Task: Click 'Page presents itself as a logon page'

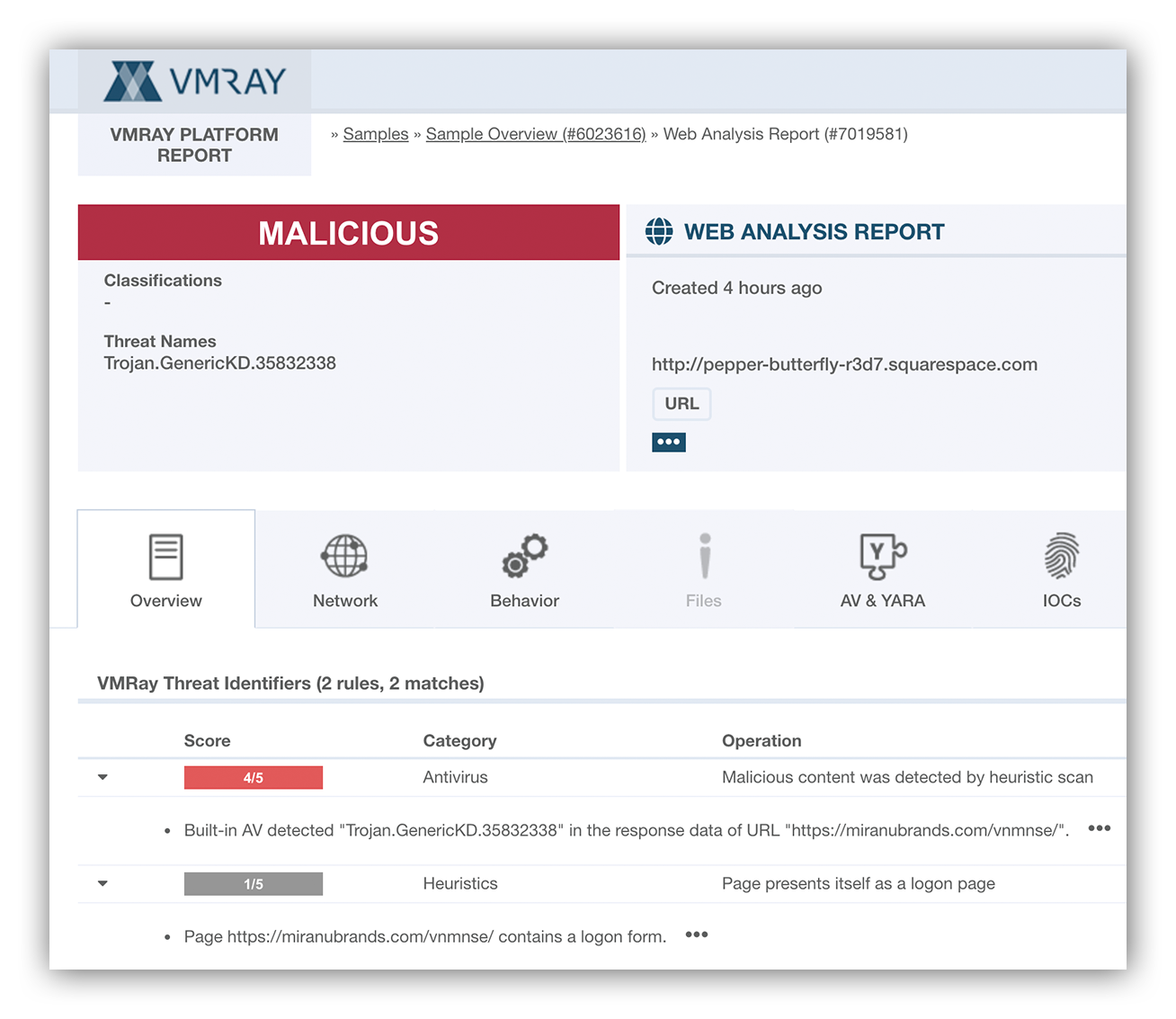Action: pos(859,883)
